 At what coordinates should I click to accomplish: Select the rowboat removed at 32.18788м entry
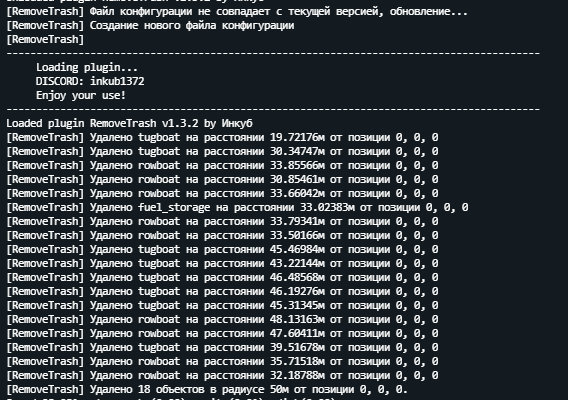[222, 375]
